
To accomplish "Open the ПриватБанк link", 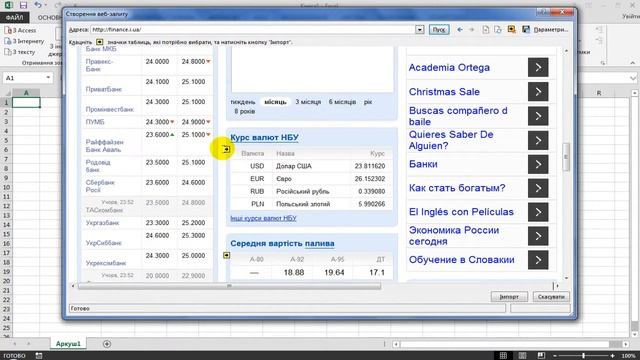I will click(x=104, y=89).
